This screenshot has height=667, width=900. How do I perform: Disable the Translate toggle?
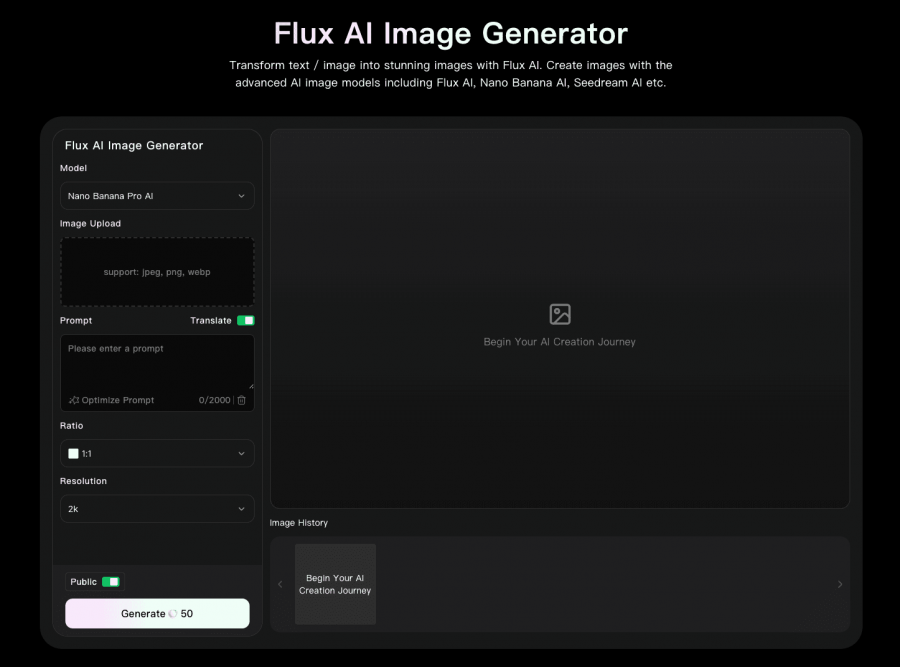pos(244,320)
